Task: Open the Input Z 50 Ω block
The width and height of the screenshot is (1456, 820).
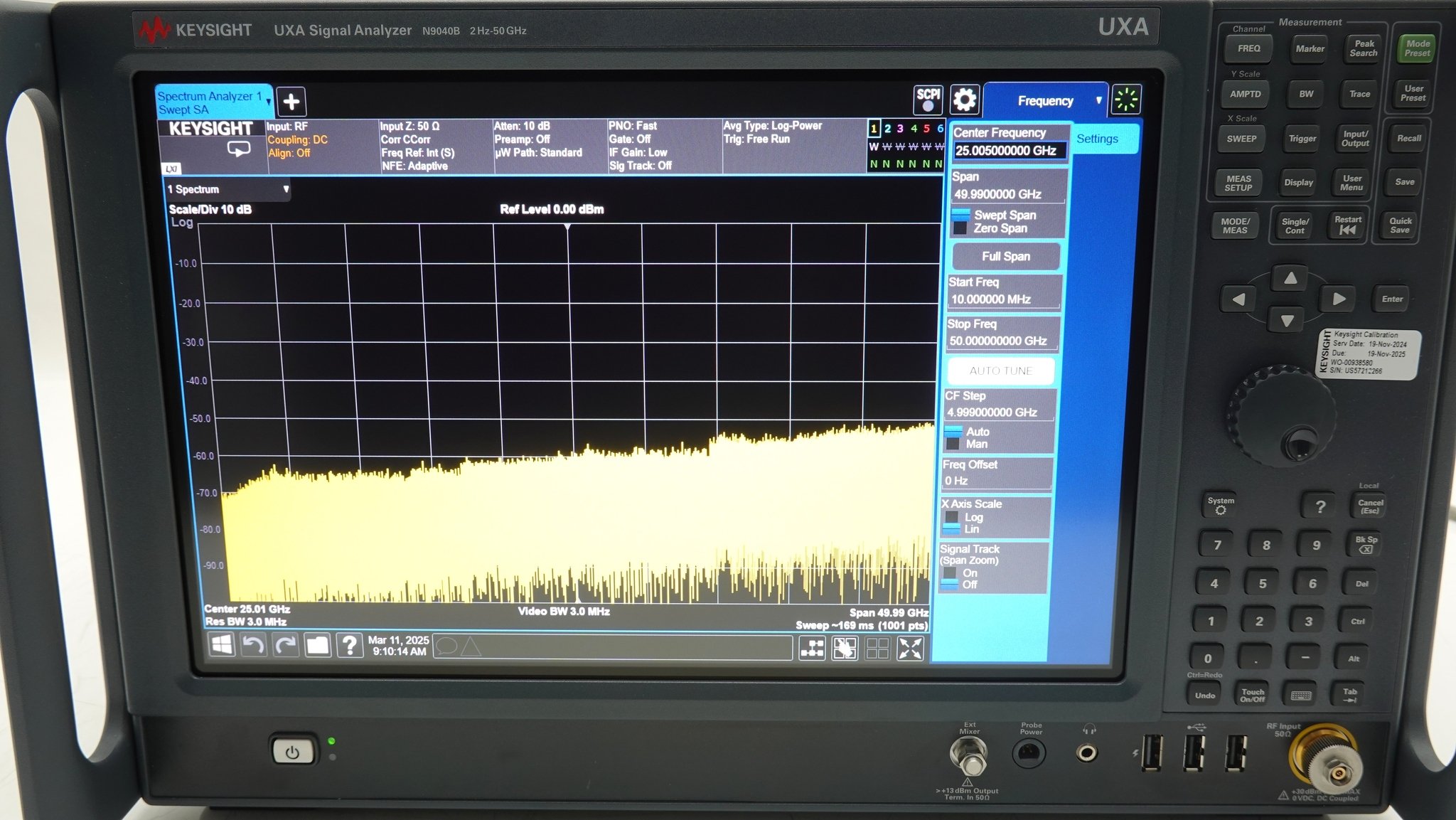Action: pyautogui.click(x=436, y=147)
